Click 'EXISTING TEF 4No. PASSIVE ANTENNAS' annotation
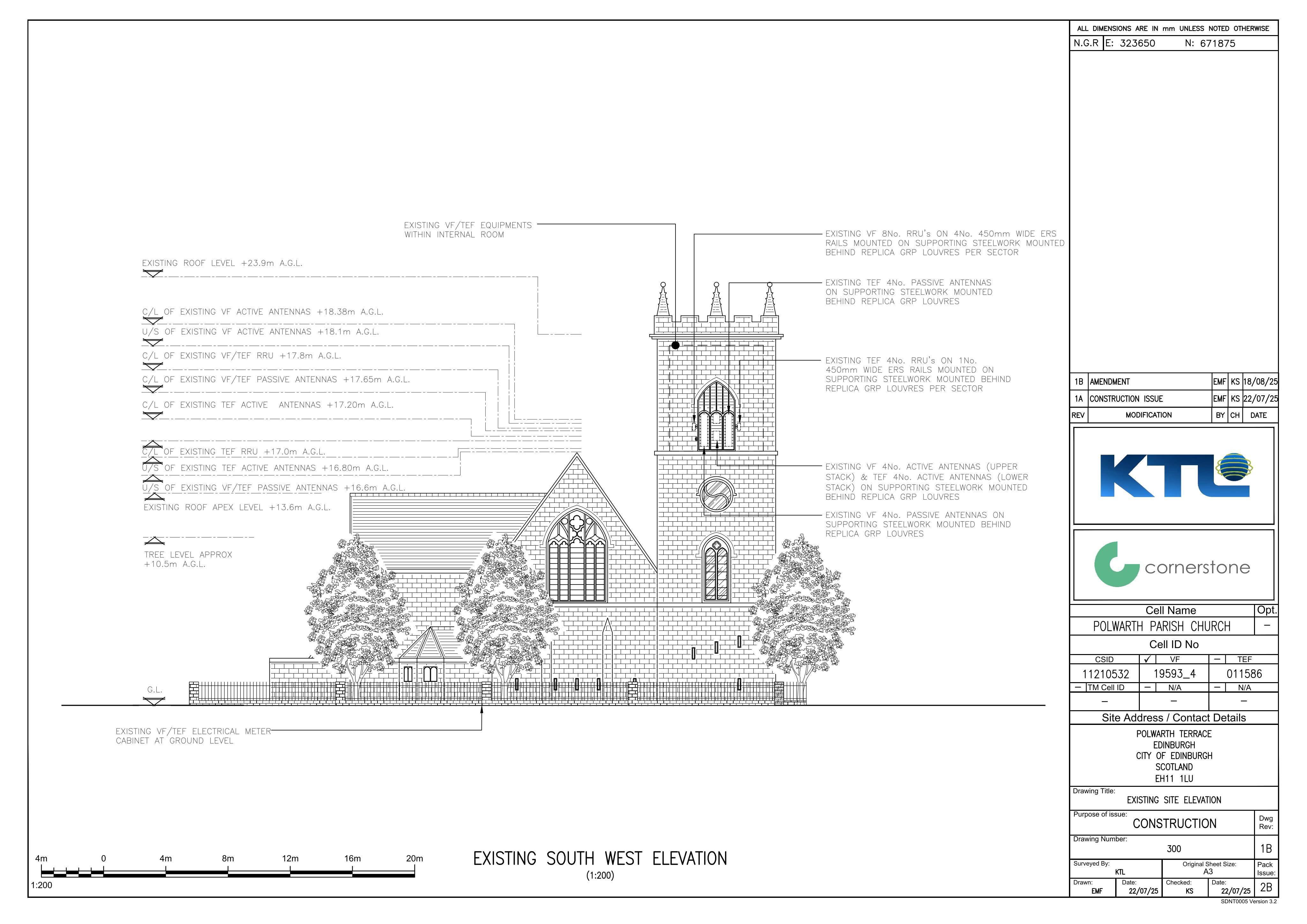This screenshot has width=1307, height=924. tap(908, 292)
